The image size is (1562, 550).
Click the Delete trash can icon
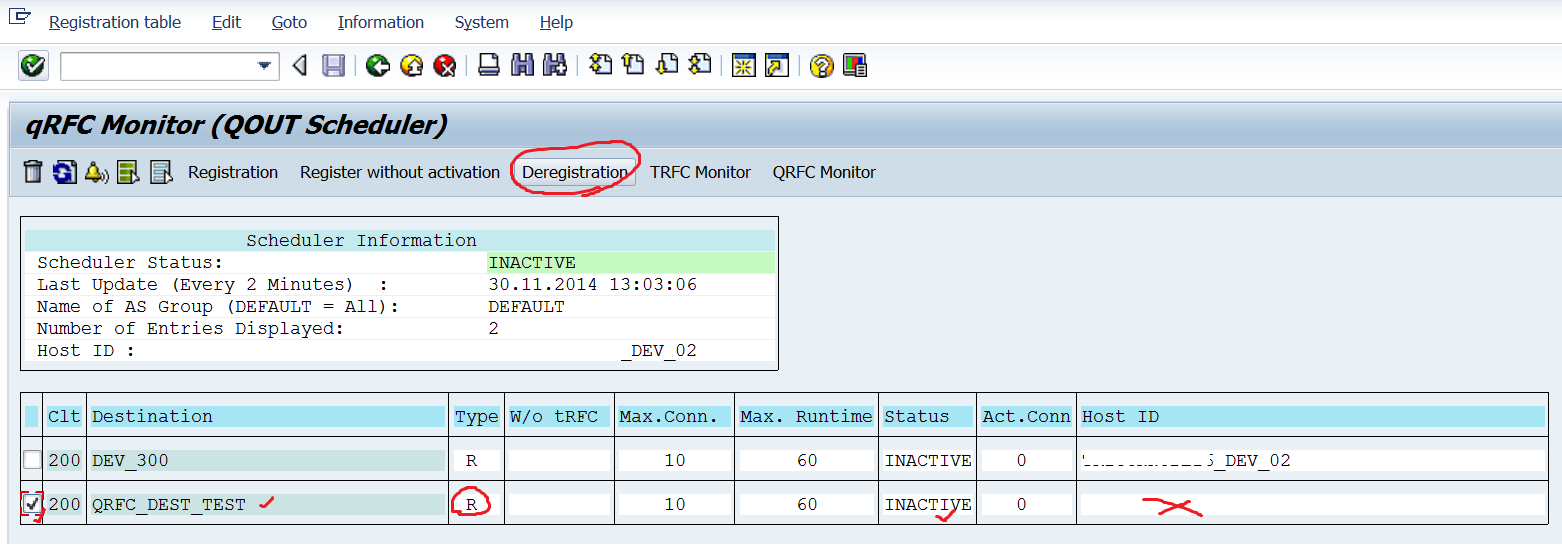[x=33, y=172]
